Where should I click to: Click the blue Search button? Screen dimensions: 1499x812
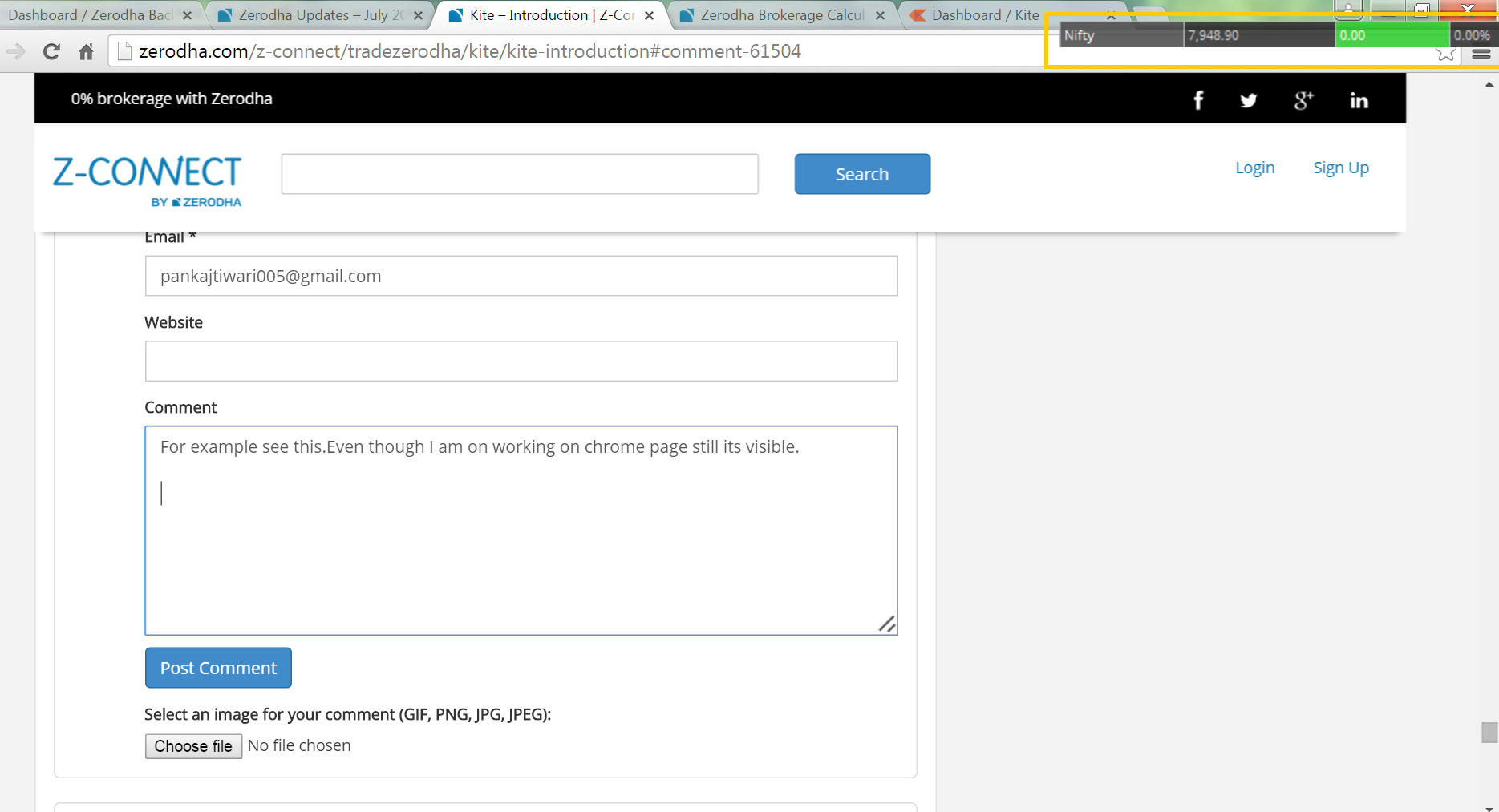click(x=862, y=174)
